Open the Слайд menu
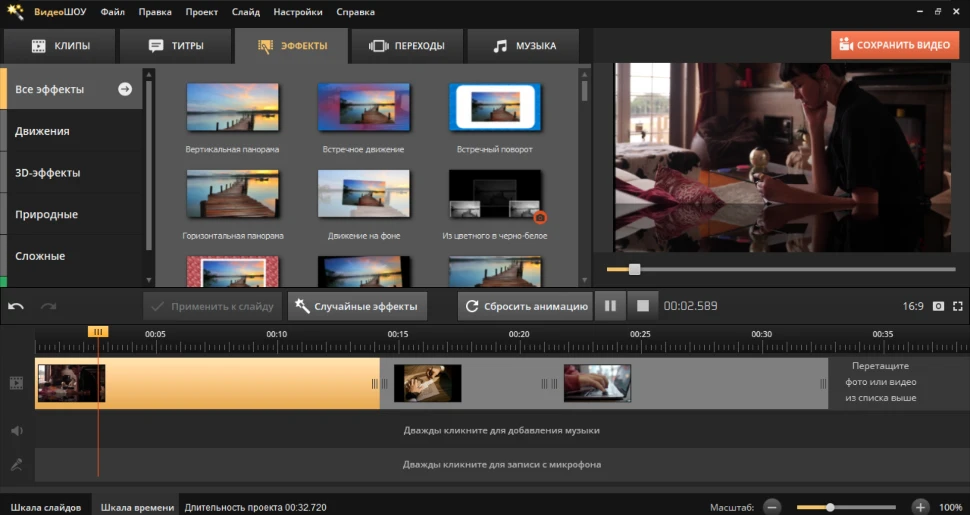The image size is (970, 515). (246, 12)
